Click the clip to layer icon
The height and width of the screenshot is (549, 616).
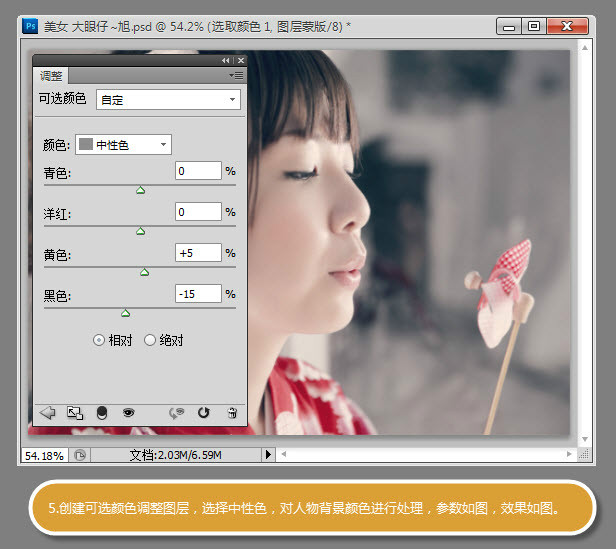(x=102, y=413)
